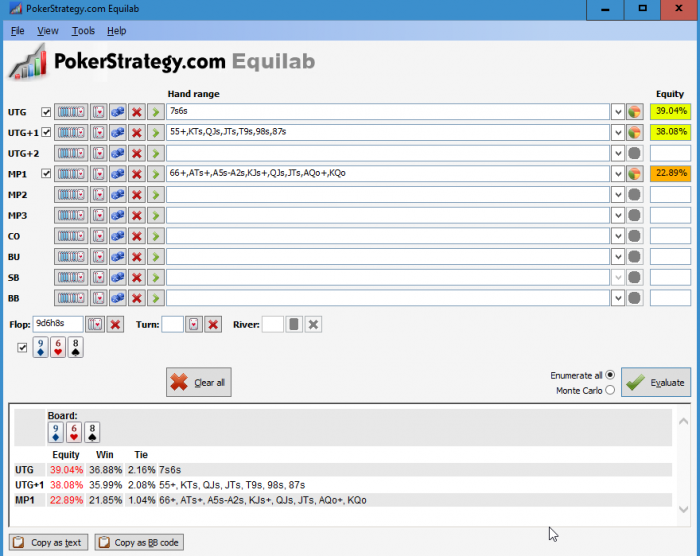Click the UTG equity value 39.04% box
The height and width of the screenshot is (556, 700).
670,111
